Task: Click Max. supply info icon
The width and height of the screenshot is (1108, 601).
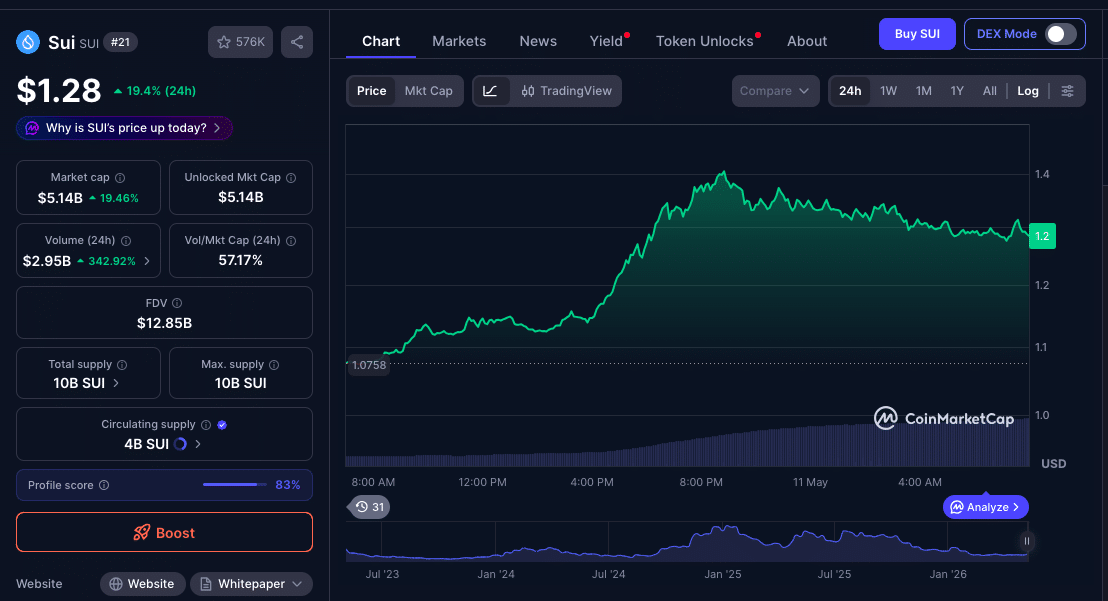Action: pyautogui.click(x=274, y=365)
